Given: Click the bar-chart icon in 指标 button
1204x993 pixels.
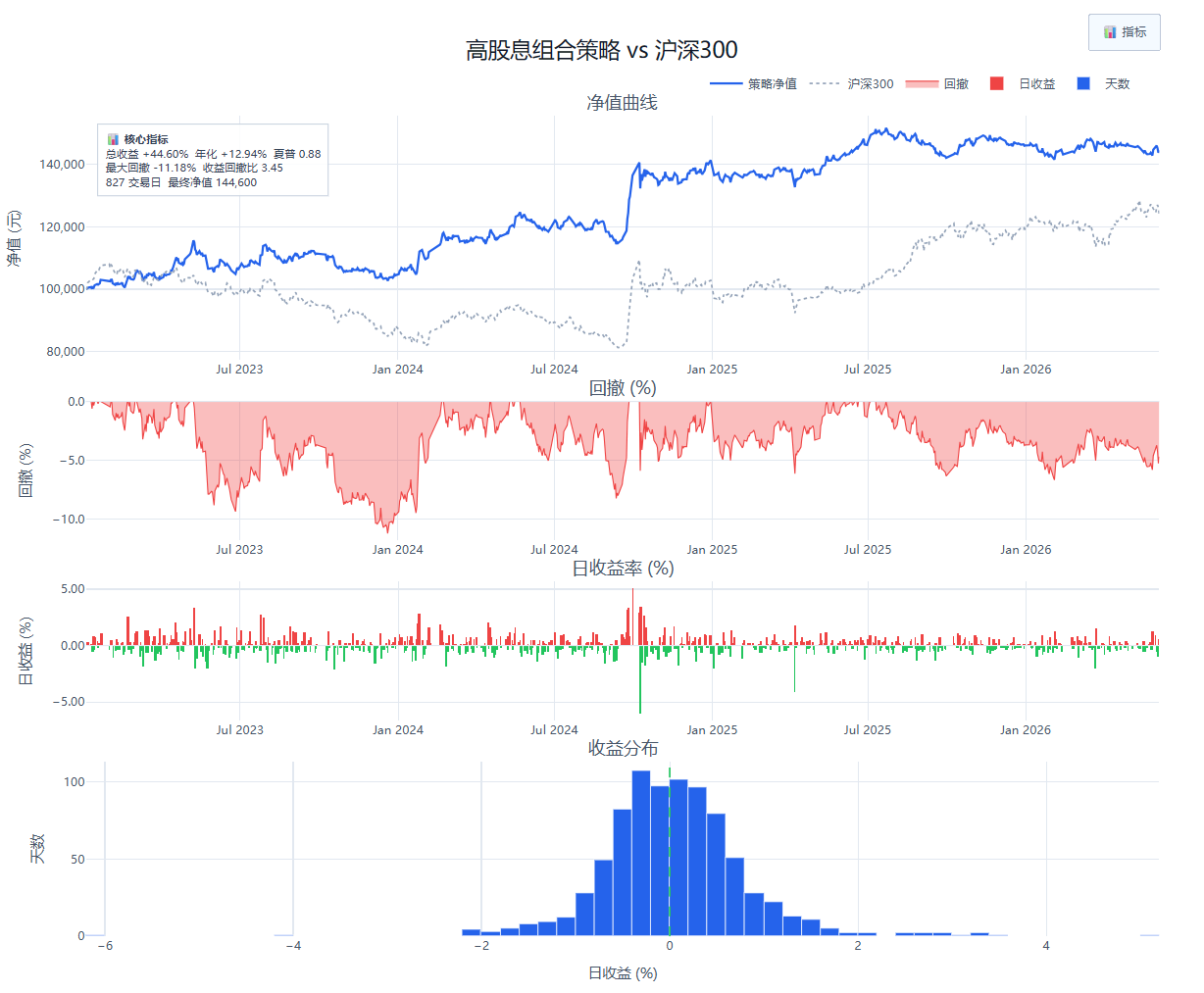Looking at the screenshot, I should pyautogui.click(x=1110, y=32).
